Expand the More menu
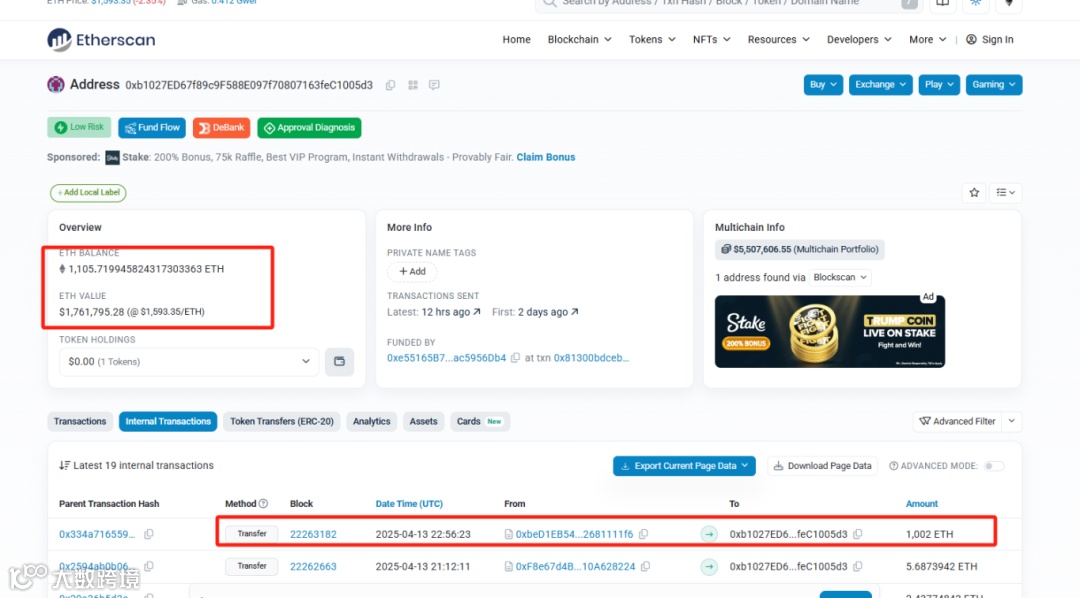 coord(927,40)
